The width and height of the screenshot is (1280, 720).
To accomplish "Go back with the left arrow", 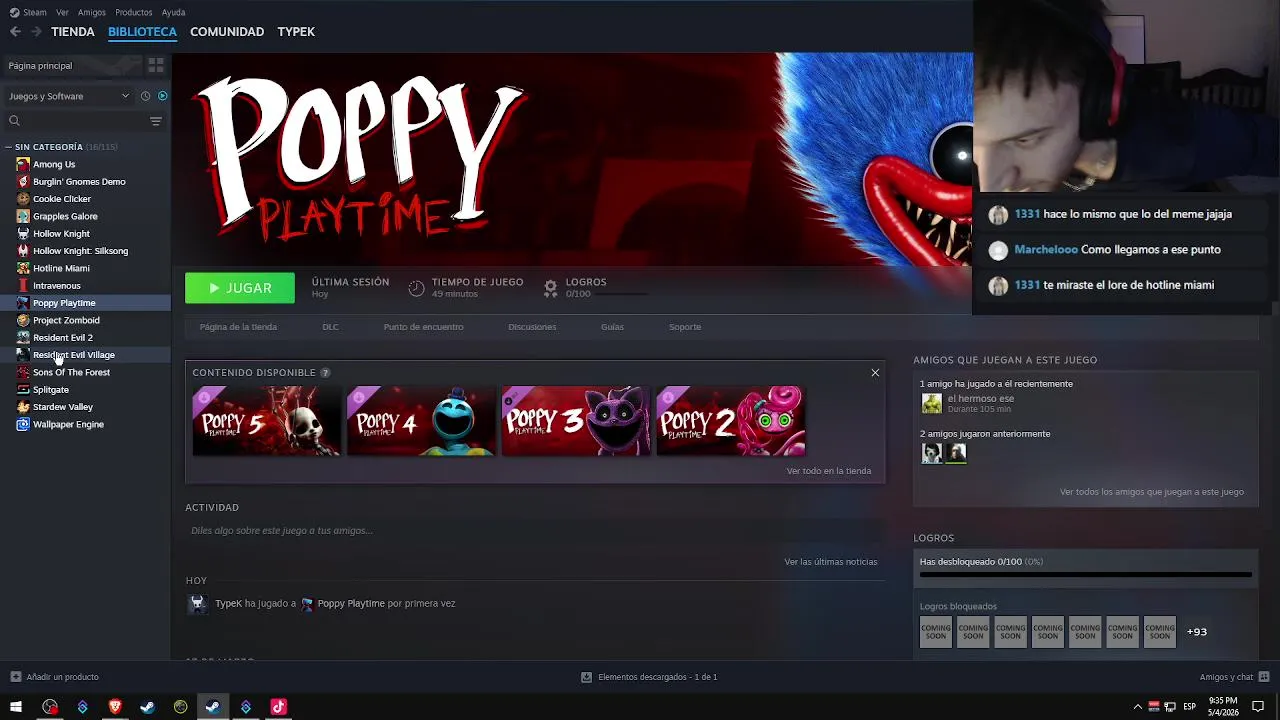I will (15, 32).
